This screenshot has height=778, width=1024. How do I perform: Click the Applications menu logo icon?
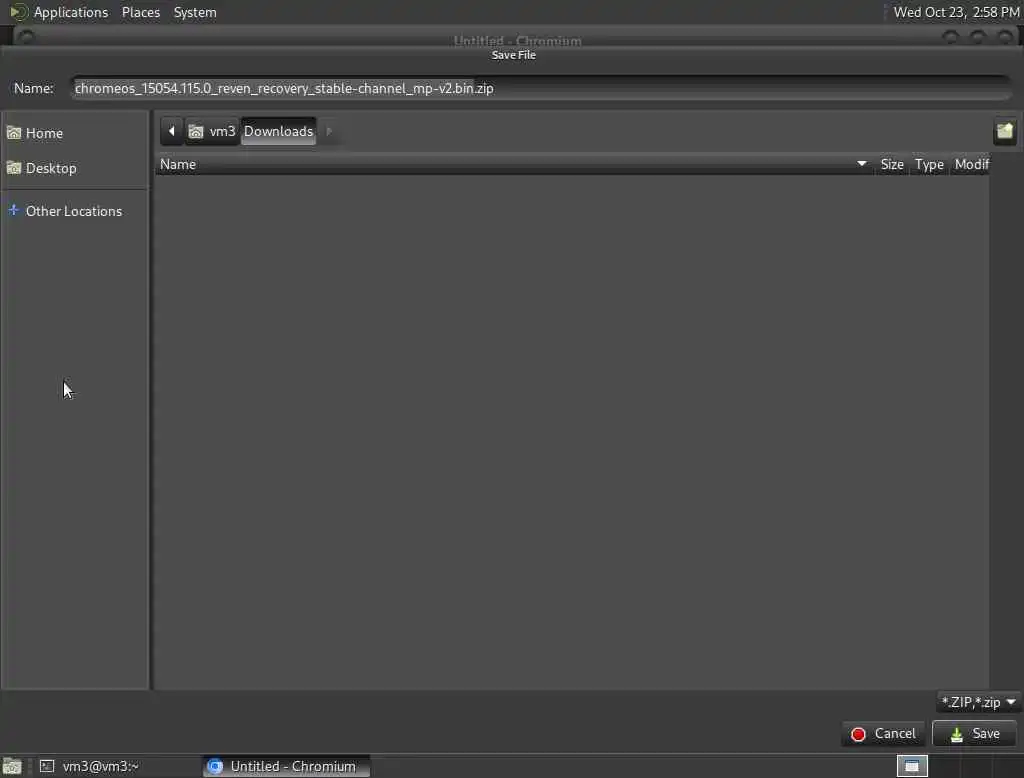click(18, 12)
